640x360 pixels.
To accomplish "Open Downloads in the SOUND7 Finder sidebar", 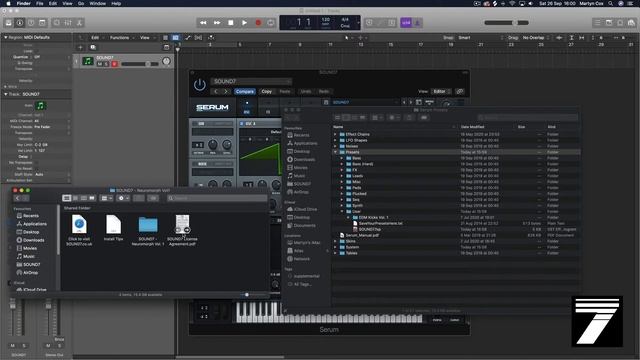I will click(x=30, y=240).
